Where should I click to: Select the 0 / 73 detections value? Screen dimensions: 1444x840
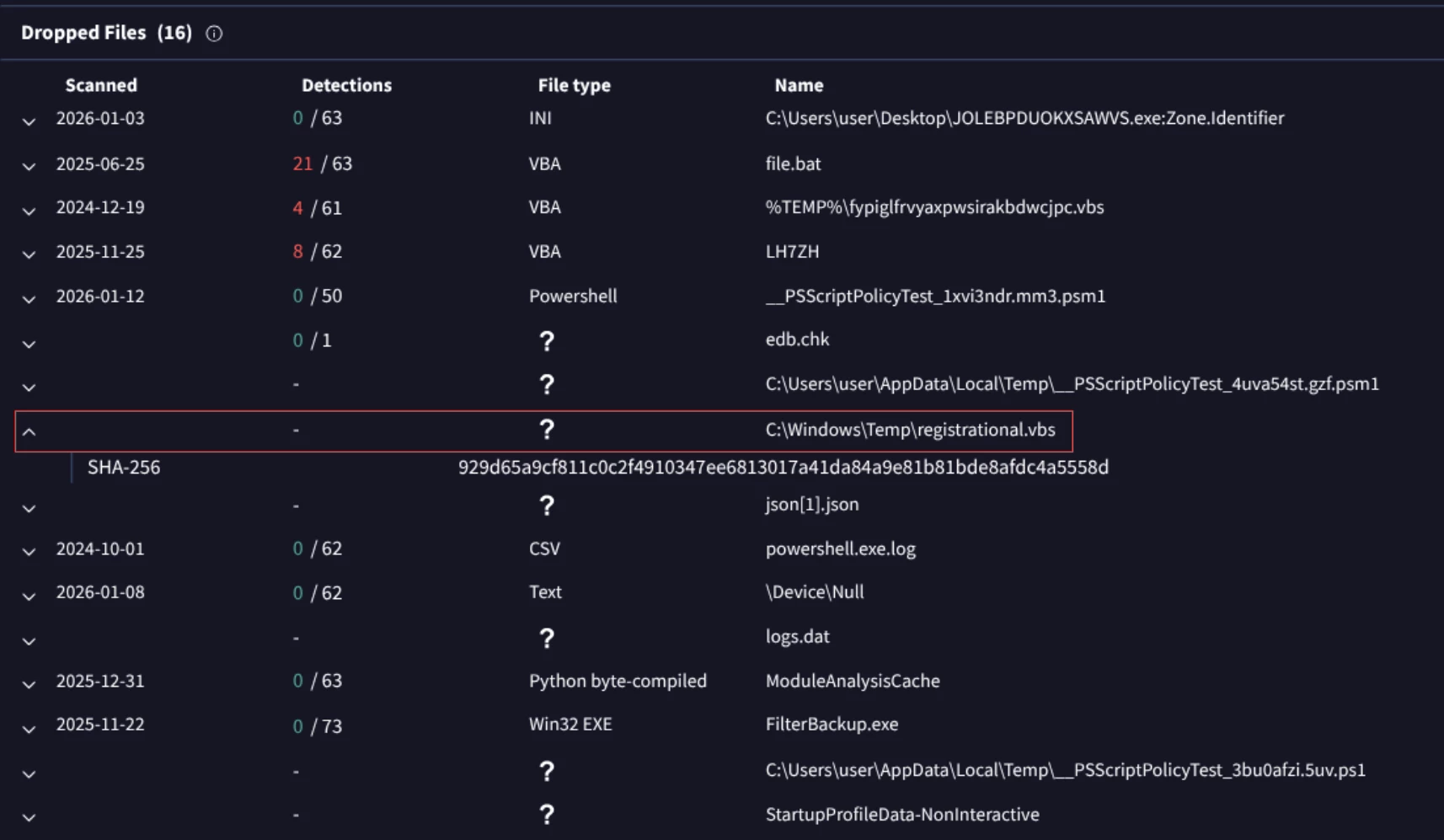pyautogui.click(x=318, y=725)
